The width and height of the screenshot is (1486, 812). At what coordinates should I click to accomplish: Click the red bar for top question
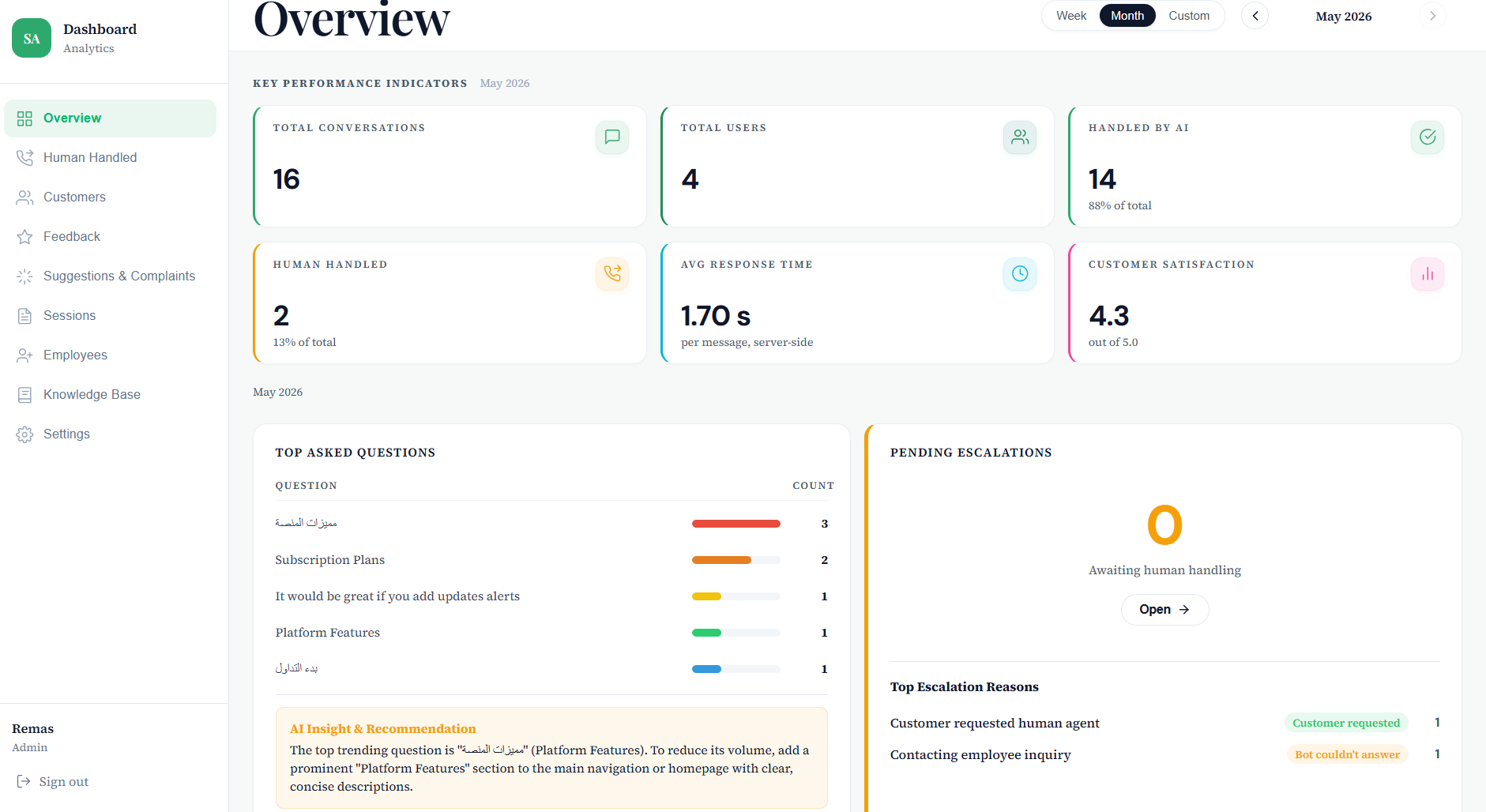click(x=736, y=524)
